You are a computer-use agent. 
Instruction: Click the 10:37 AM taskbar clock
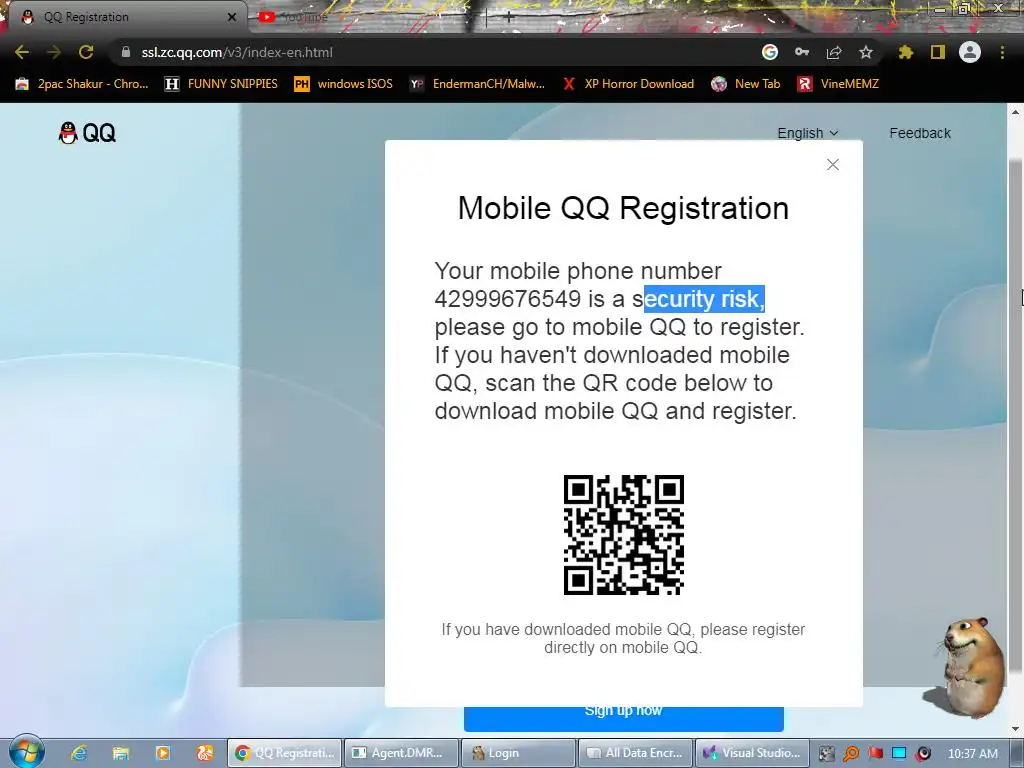click(972, 754)
